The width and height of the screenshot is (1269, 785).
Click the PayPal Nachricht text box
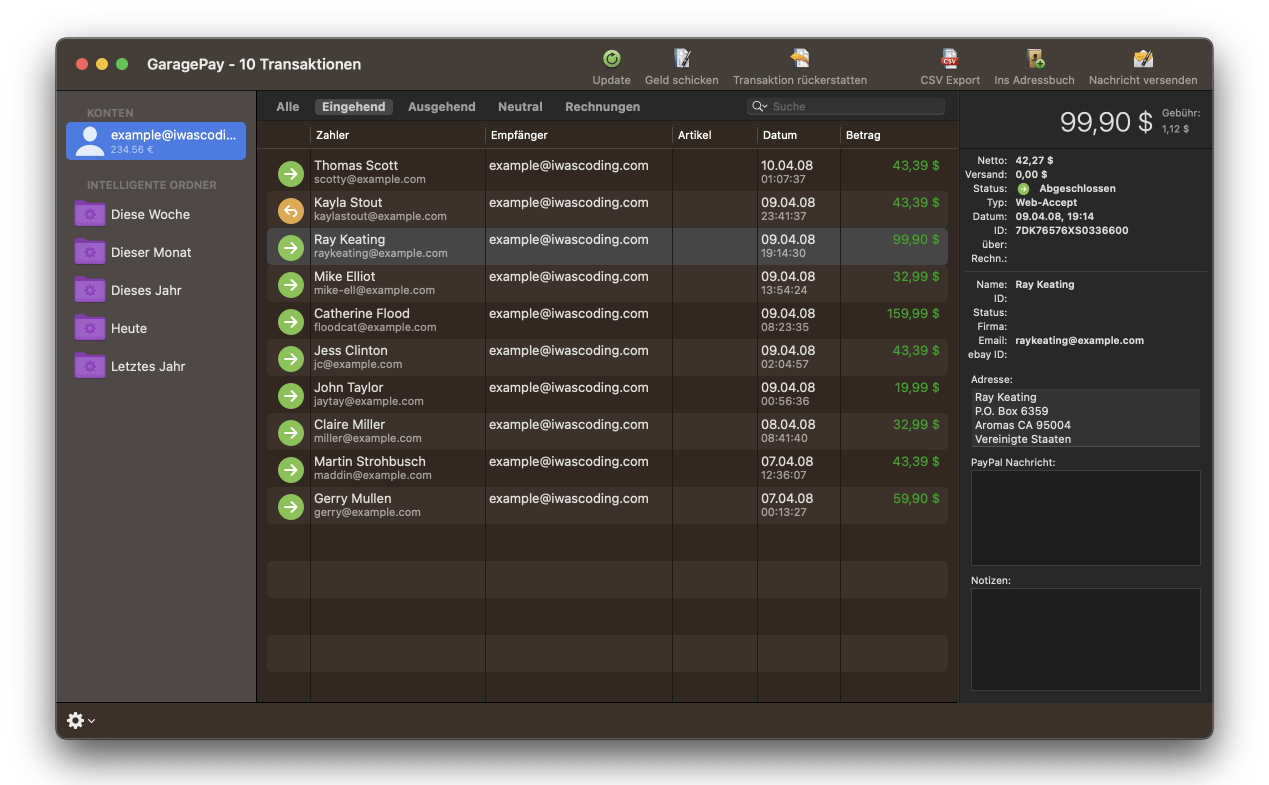(x=1085, y=518)
